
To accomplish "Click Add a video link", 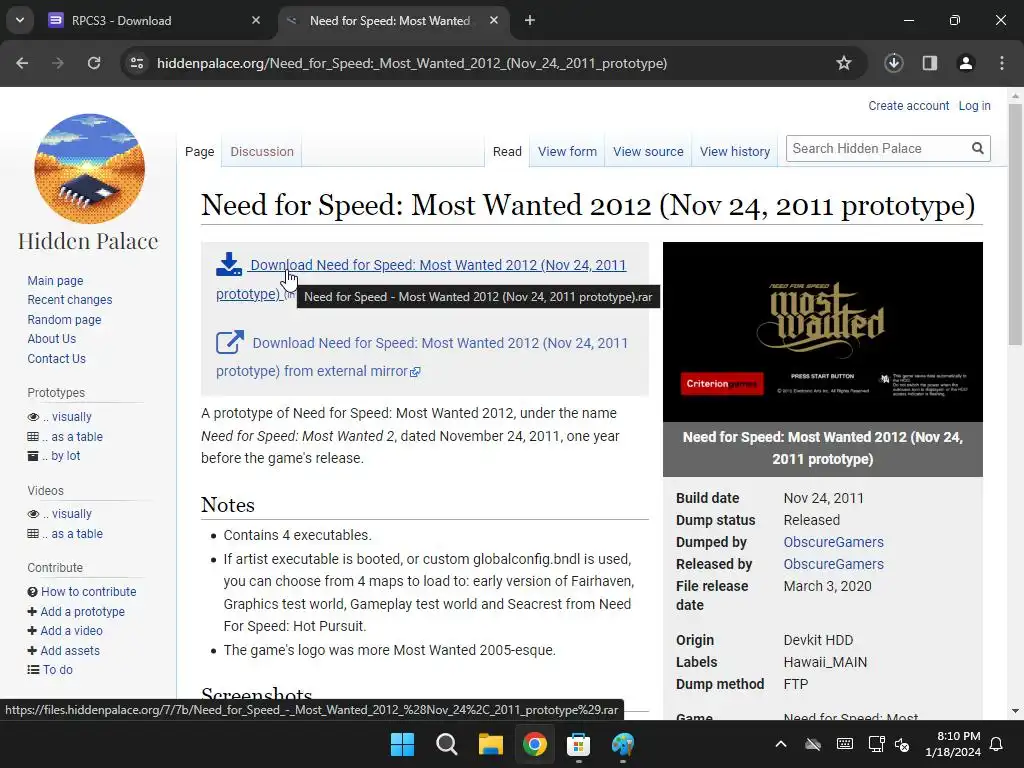I will click(x=71, y=631).
